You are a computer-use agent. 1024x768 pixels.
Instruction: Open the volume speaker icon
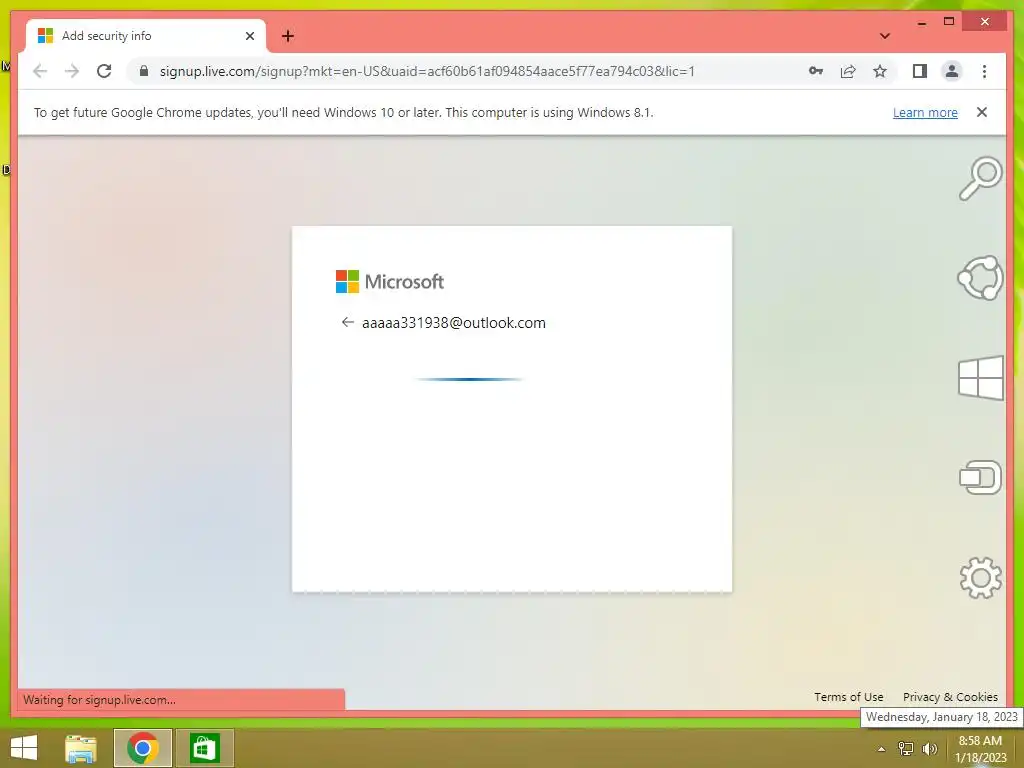929,749
